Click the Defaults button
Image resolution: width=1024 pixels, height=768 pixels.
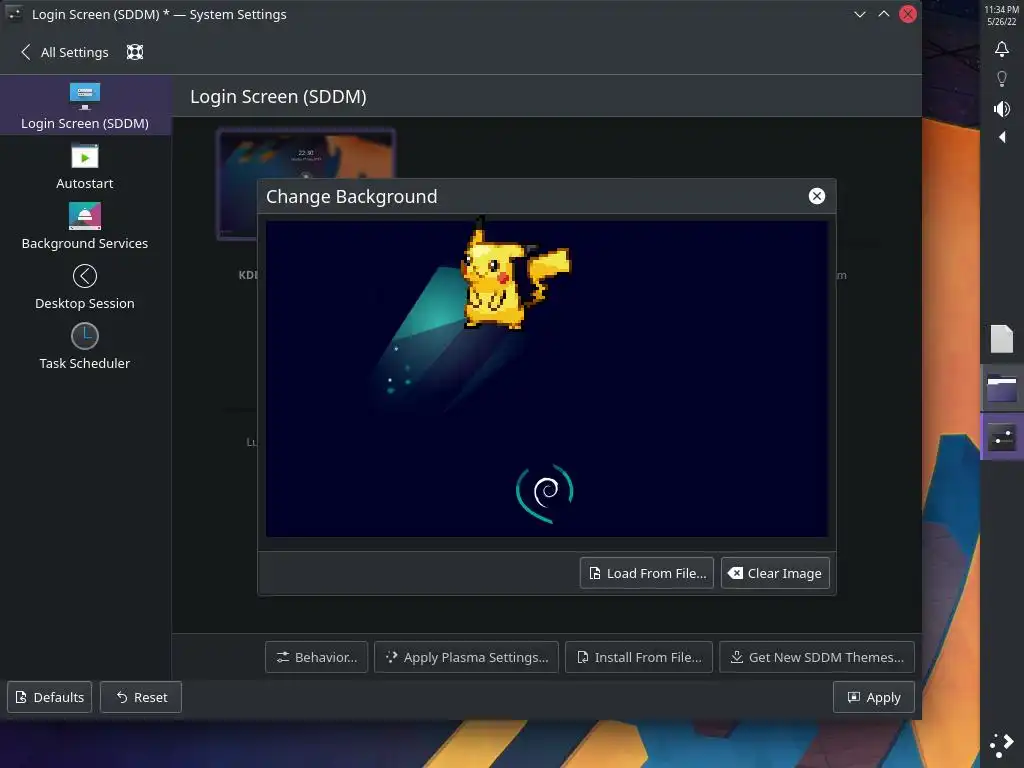tap(50, 697)
